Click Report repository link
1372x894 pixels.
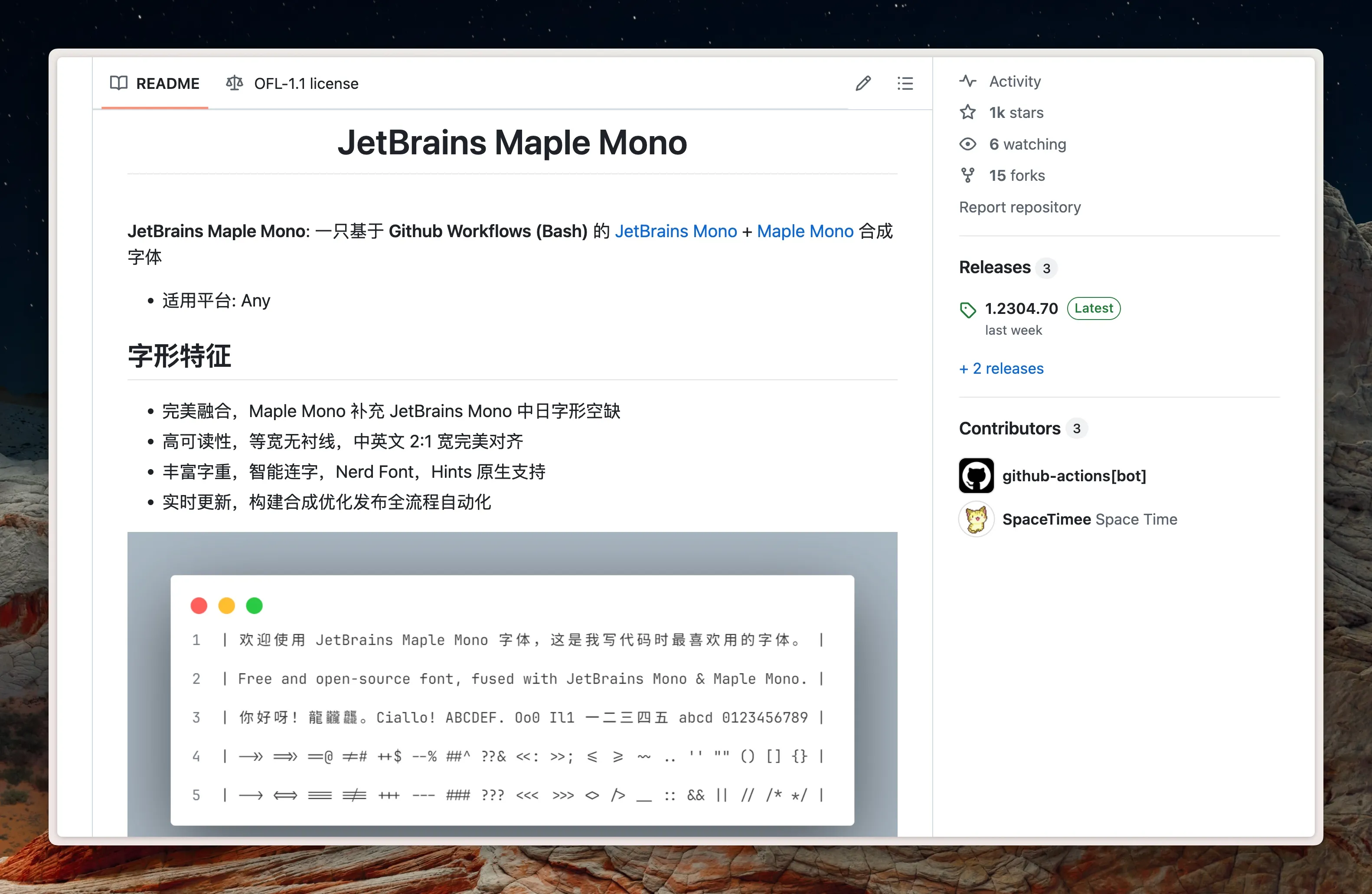(1020, 207)
